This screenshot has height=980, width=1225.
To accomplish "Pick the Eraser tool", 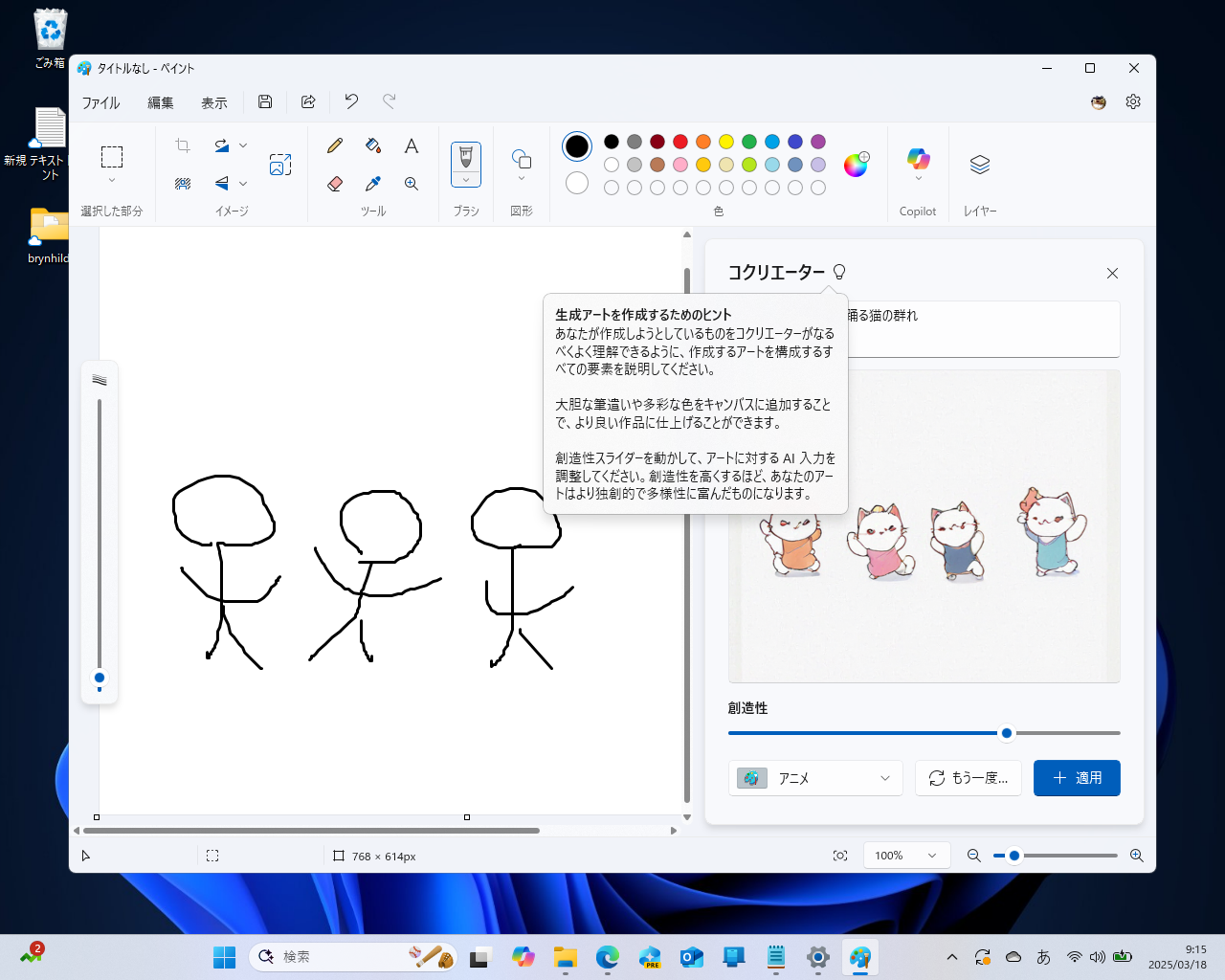I will coord(334,183).
